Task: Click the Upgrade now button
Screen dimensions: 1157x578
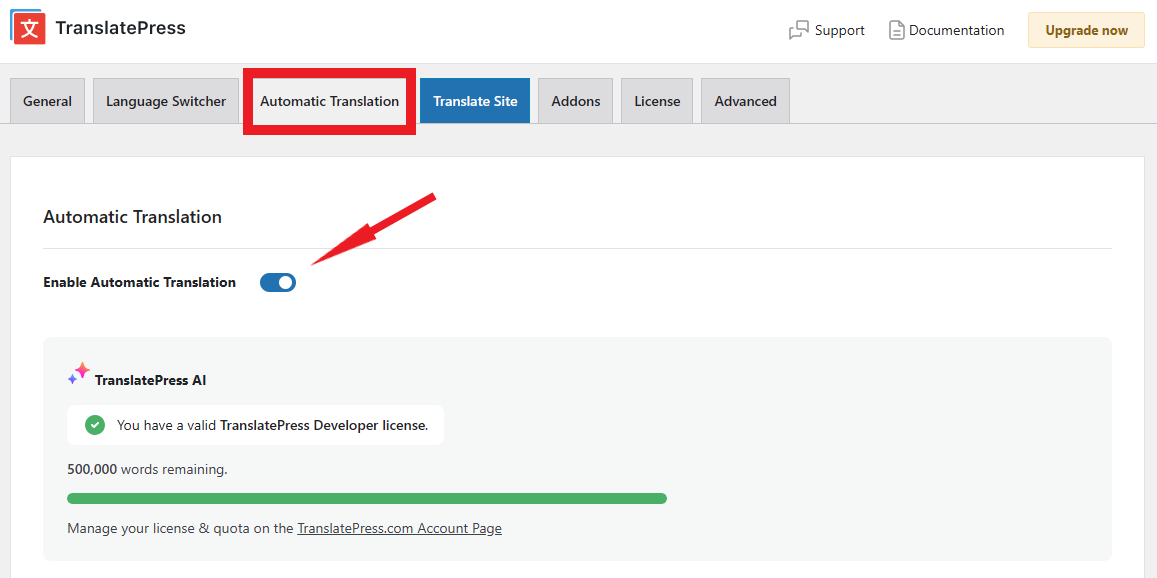Action: pyautogui.click(x=1086, y=30)
